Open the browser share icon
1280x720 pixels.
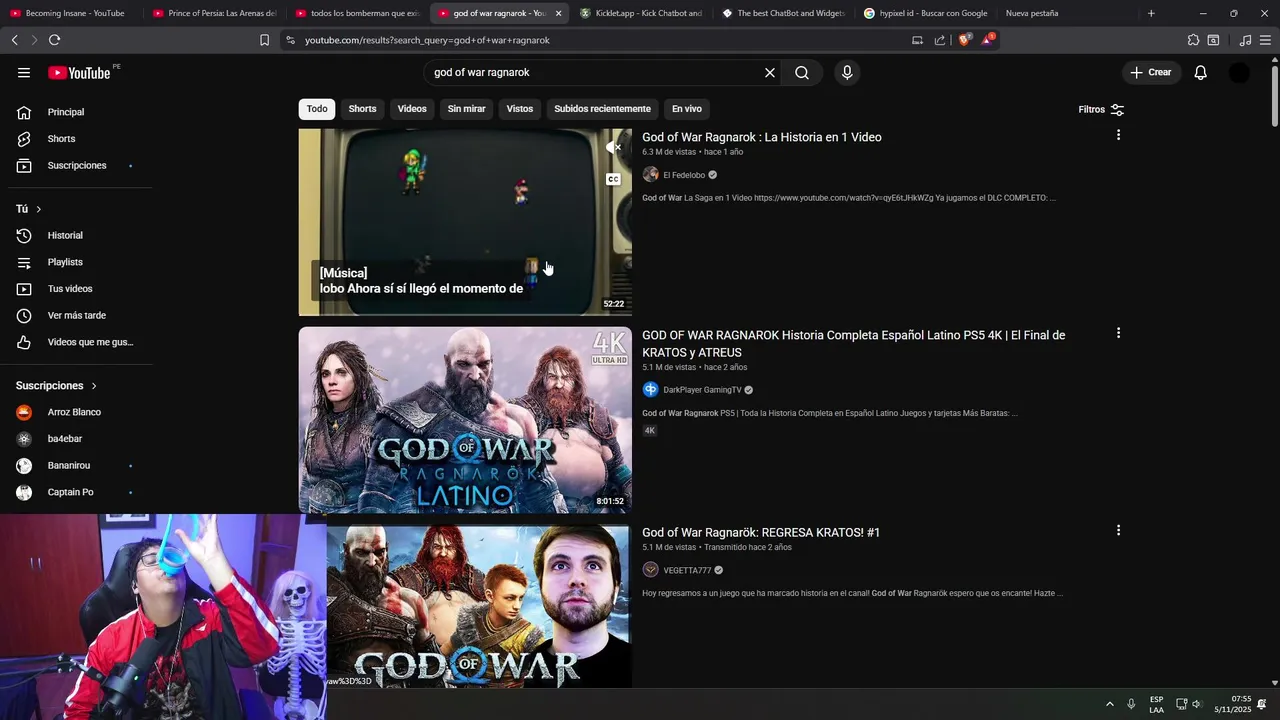(x=940, y=40)
